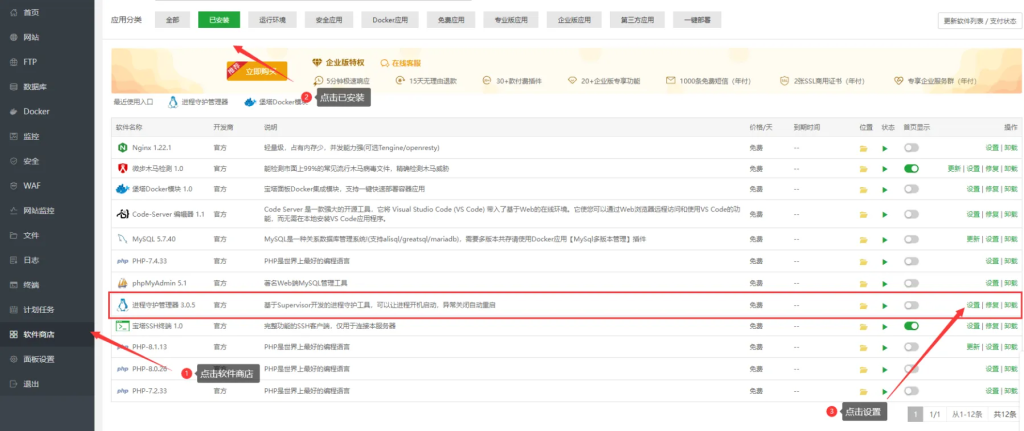Viewport: 1024px width, 431px height.
Task: Click 宝塔SSH终端 terminal logo icon
Action: point(121,325)
